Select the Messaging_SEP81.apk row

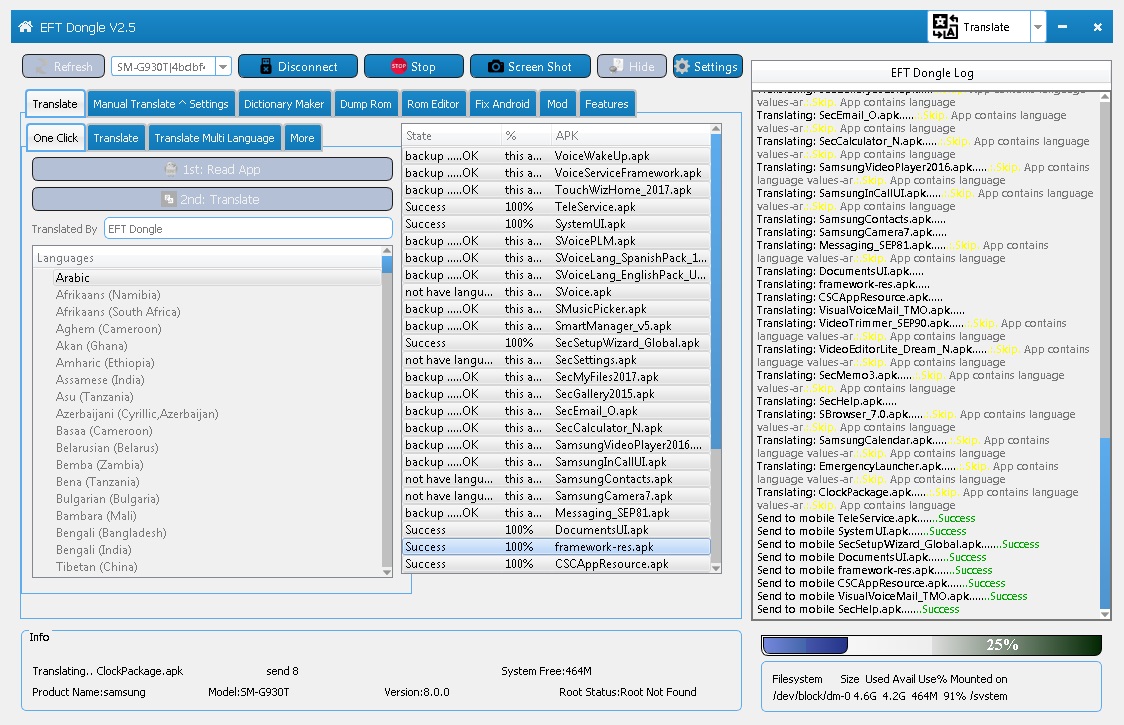(x=556, y=513)
